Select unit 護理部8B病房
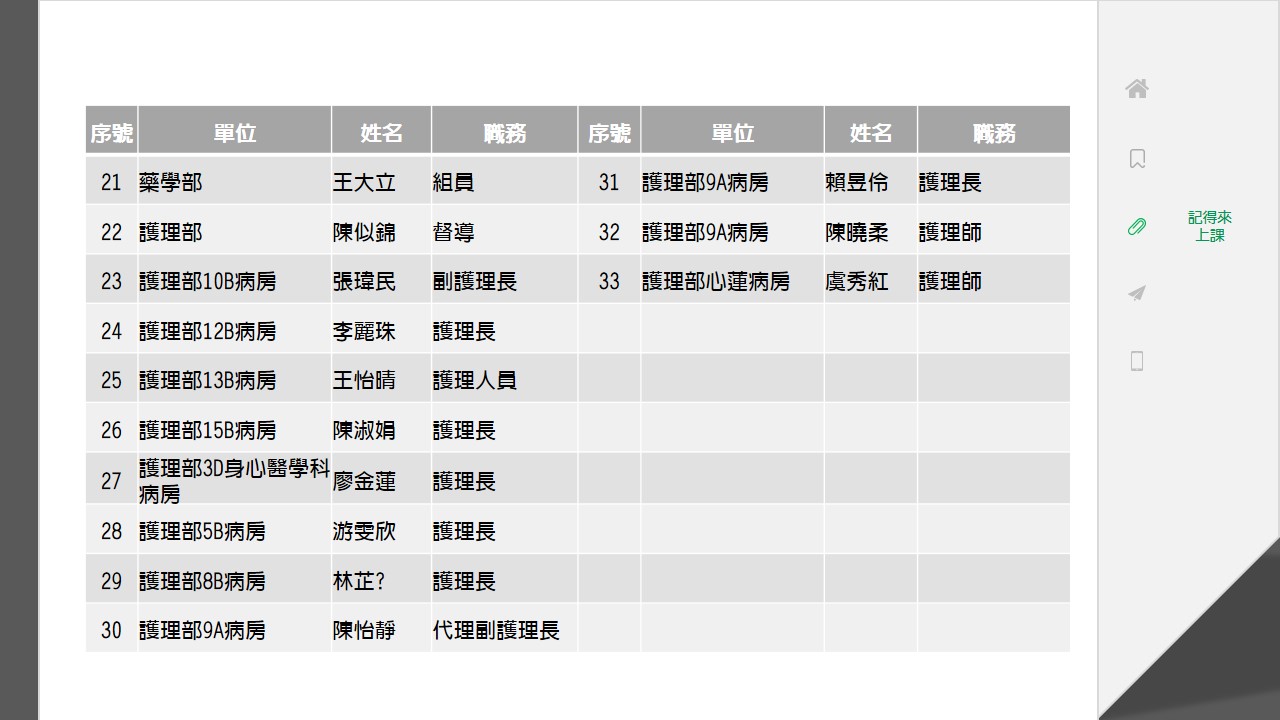 202,581
